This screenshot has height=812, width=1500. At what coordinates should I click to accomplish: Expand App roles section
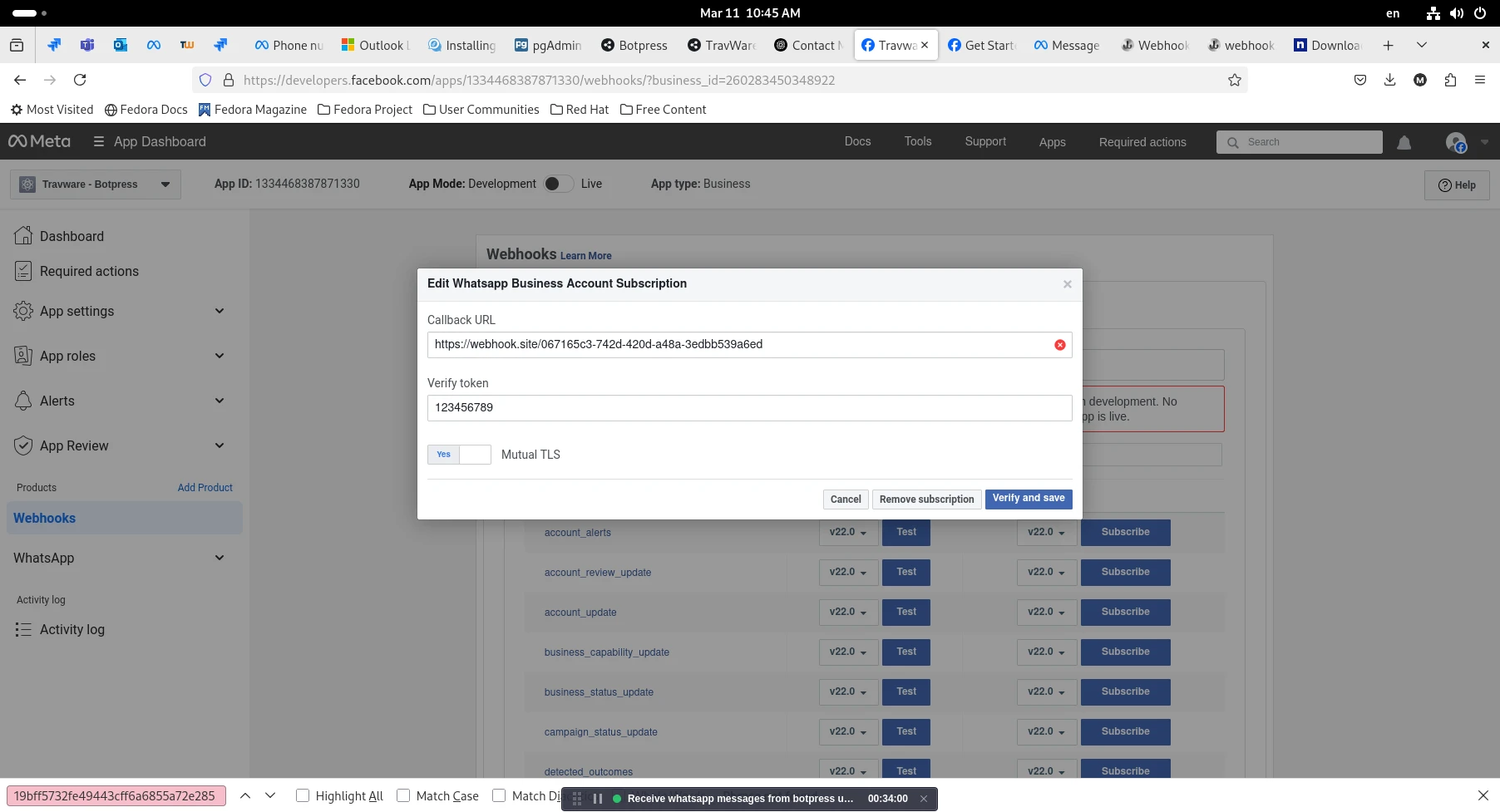point(220,356)
